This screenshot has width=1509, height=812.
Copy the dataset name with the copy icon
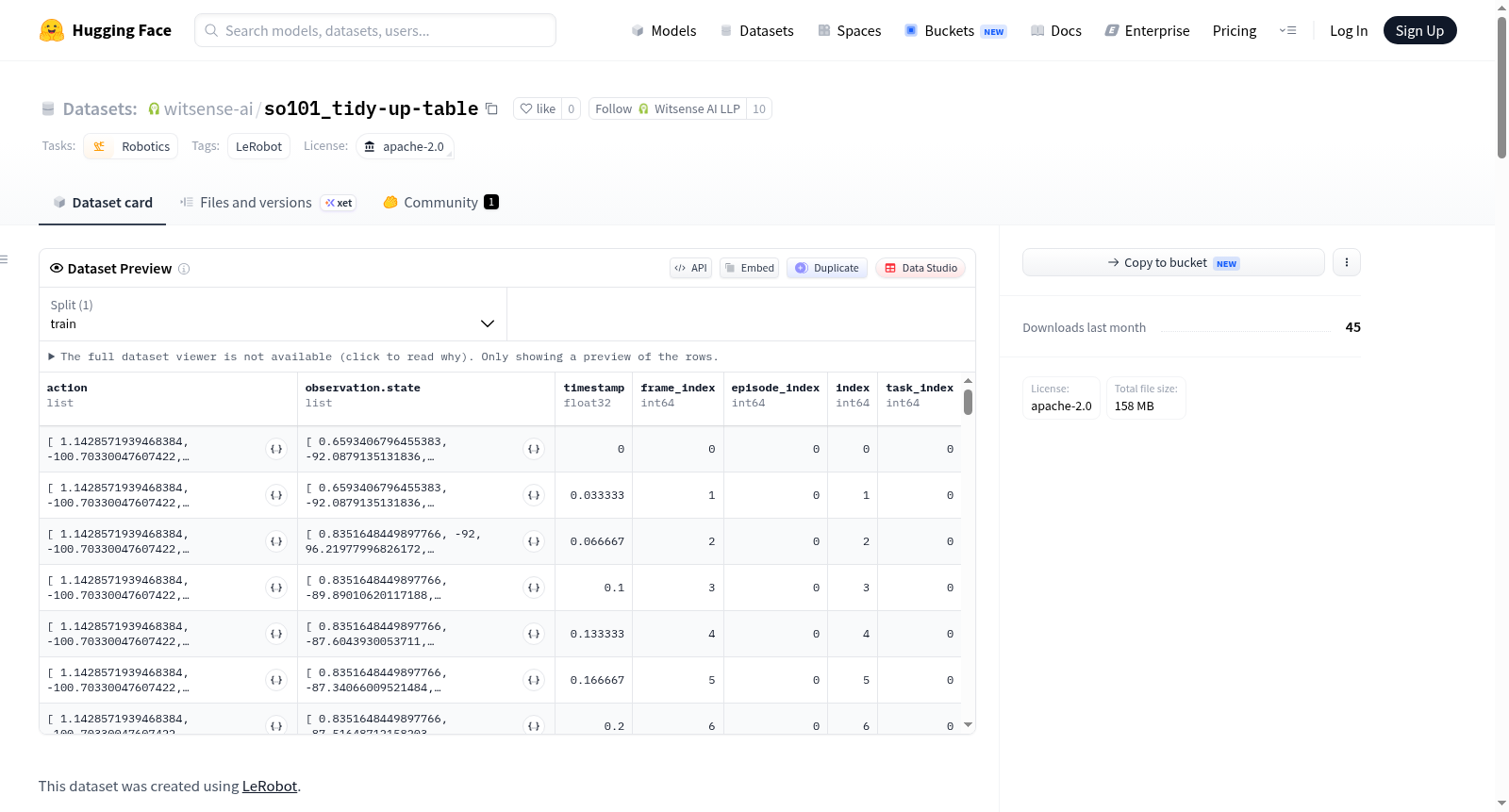click(491, 108)
